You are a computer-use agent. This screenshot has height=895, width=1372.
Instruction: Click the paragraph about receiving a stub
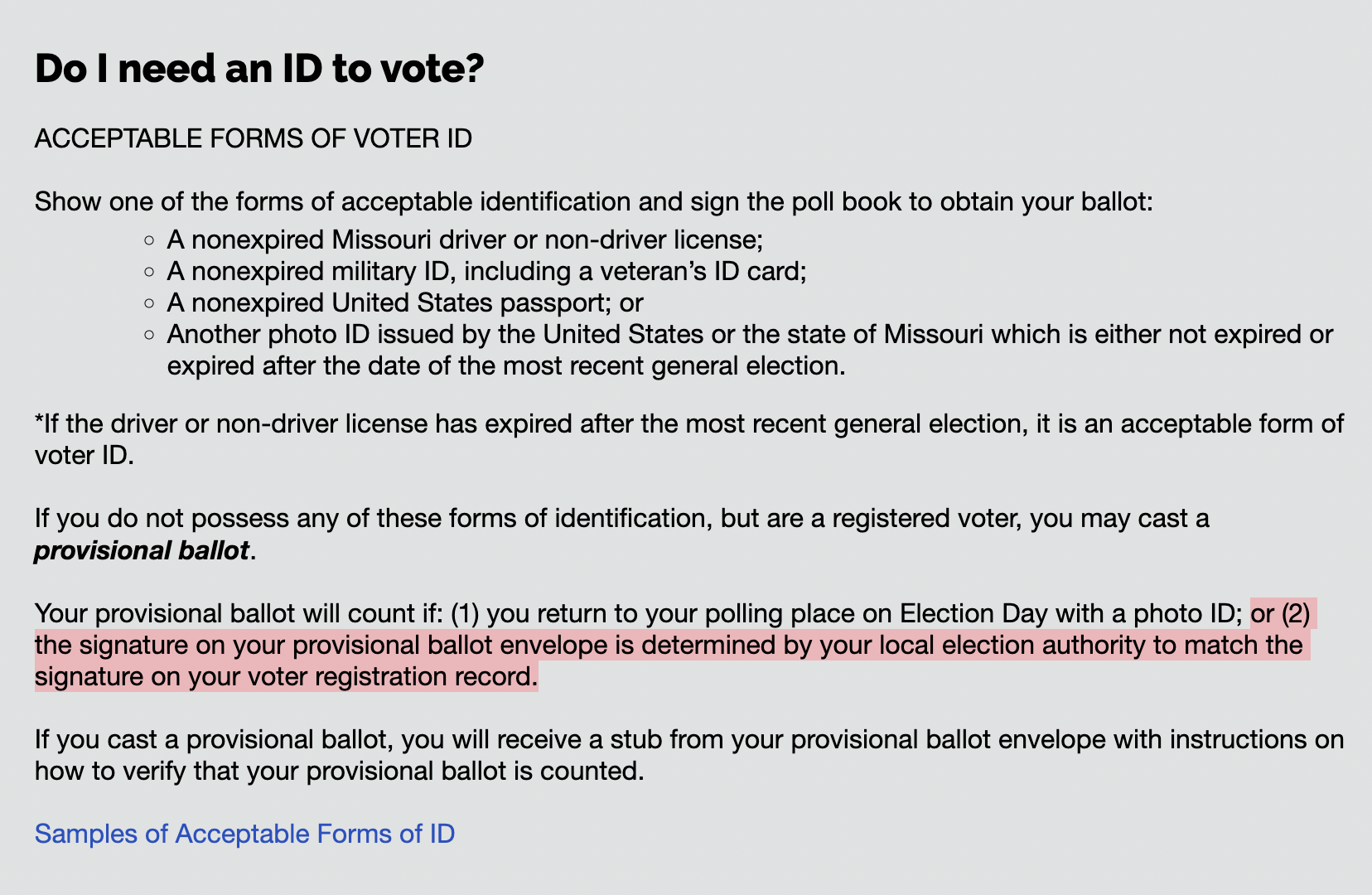pos(688,740)
